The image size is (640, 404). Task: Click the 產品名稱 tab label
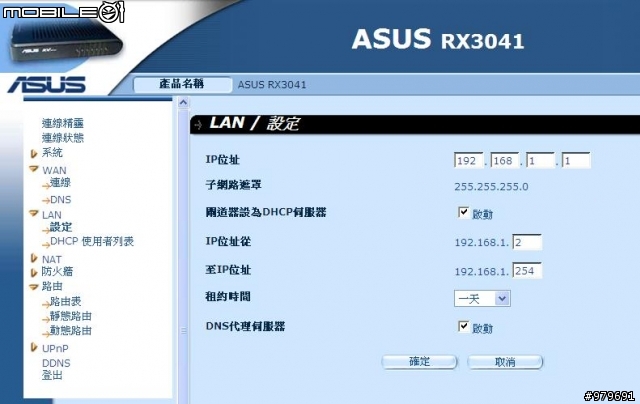coord(182,84)
